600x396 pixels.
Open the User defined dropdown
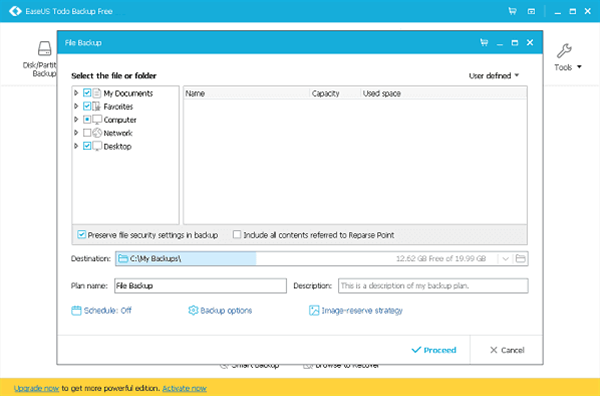[494, 76]
